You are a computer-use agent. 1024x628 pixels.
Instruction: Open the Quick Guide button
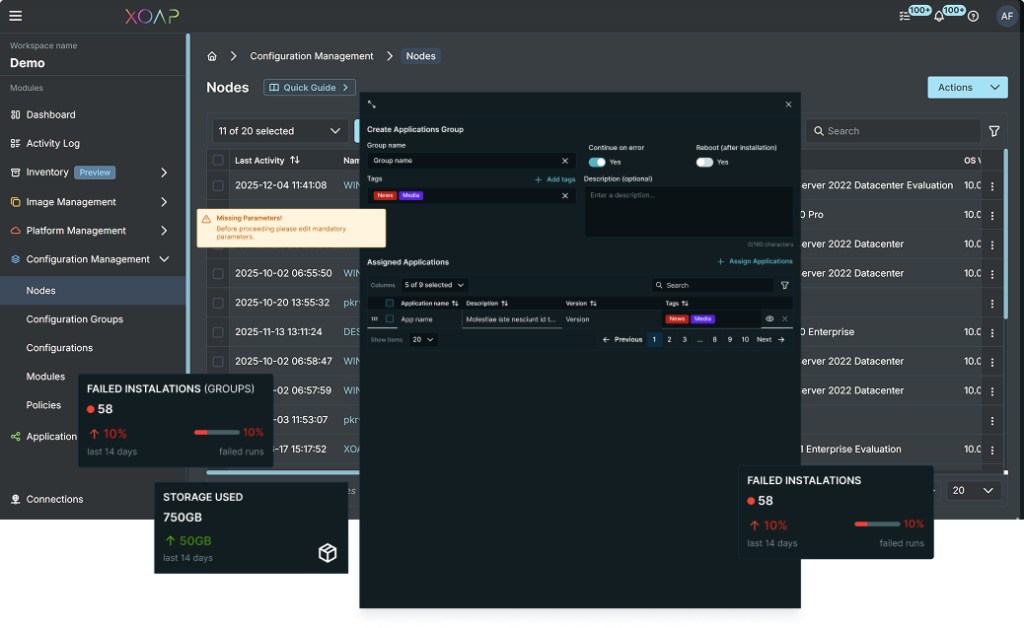(x=309, y=87)
